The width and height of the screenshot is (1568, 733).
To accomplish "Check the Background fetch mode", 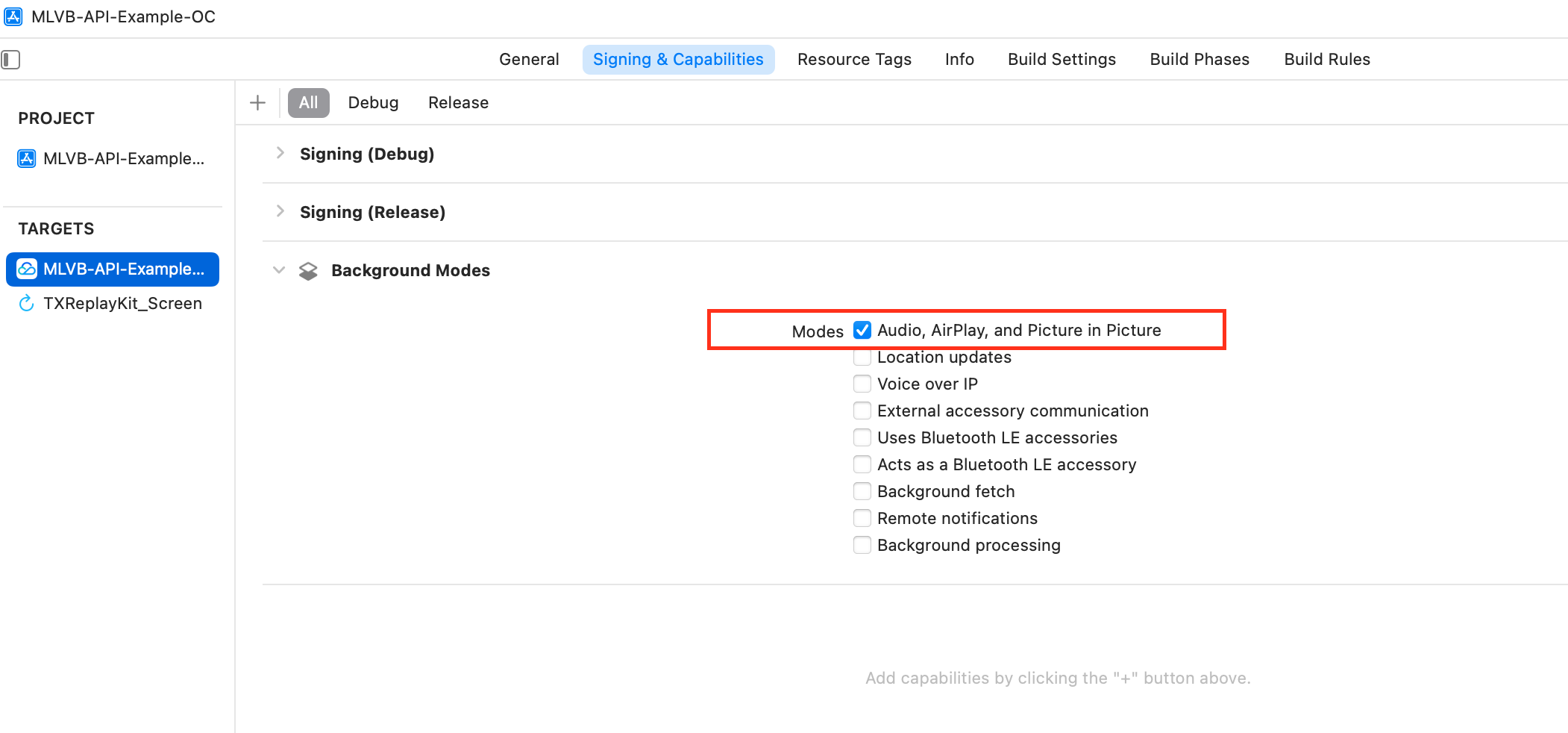I will click(x=862, y=491).
